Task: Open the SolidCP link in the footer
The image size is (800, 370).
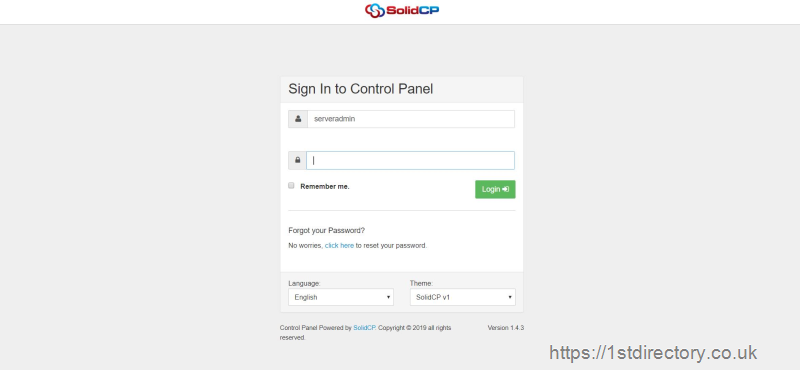Action: pos(364,328)
